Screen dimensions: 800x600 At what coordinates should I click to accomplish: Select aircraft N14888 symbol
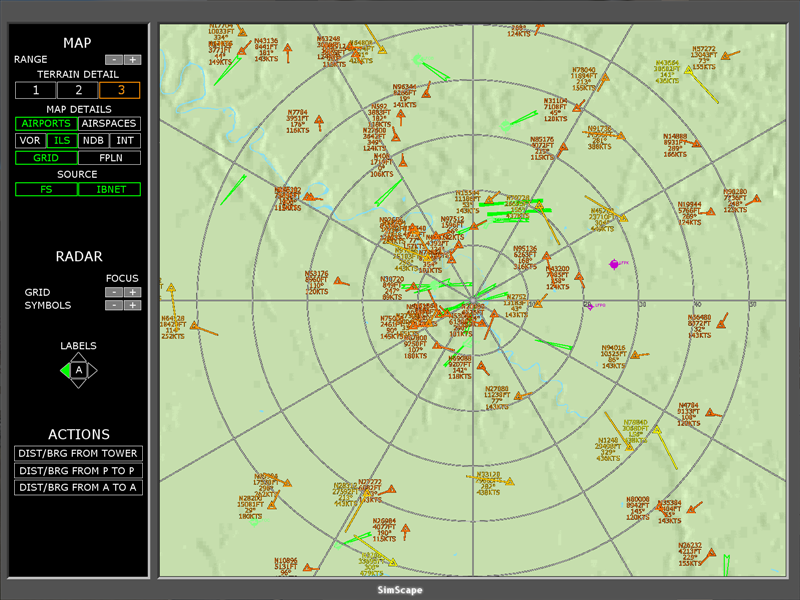tap(696, 144)
